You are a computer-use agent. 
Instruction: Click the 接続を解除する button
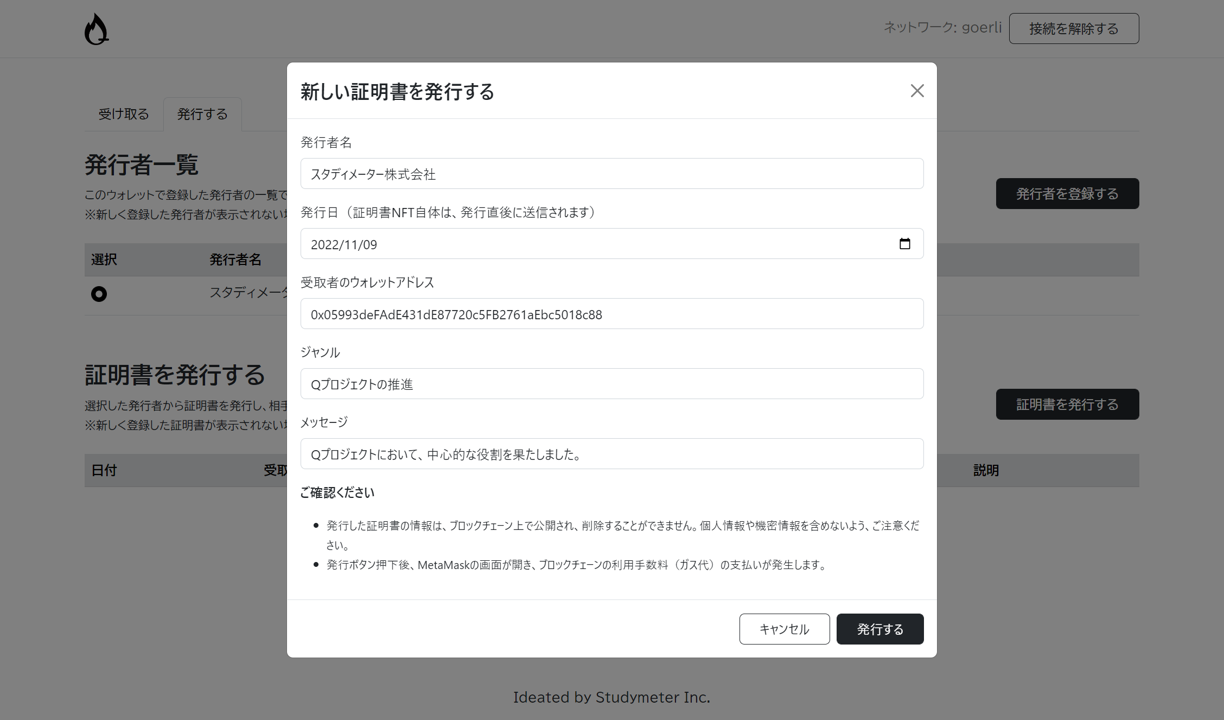pyautogui.click(x=1073, y=28)
